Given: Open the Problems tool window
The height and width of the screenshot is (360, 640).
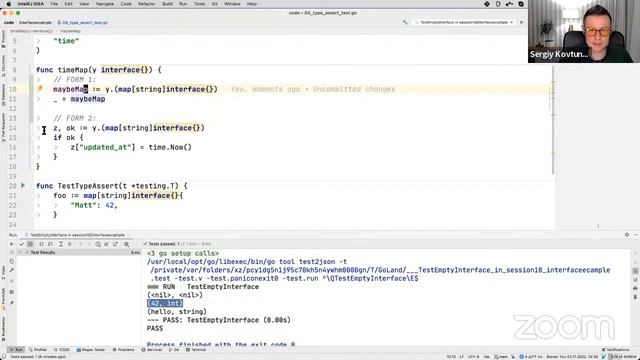Looking at the screenshot, I should 124,350.
